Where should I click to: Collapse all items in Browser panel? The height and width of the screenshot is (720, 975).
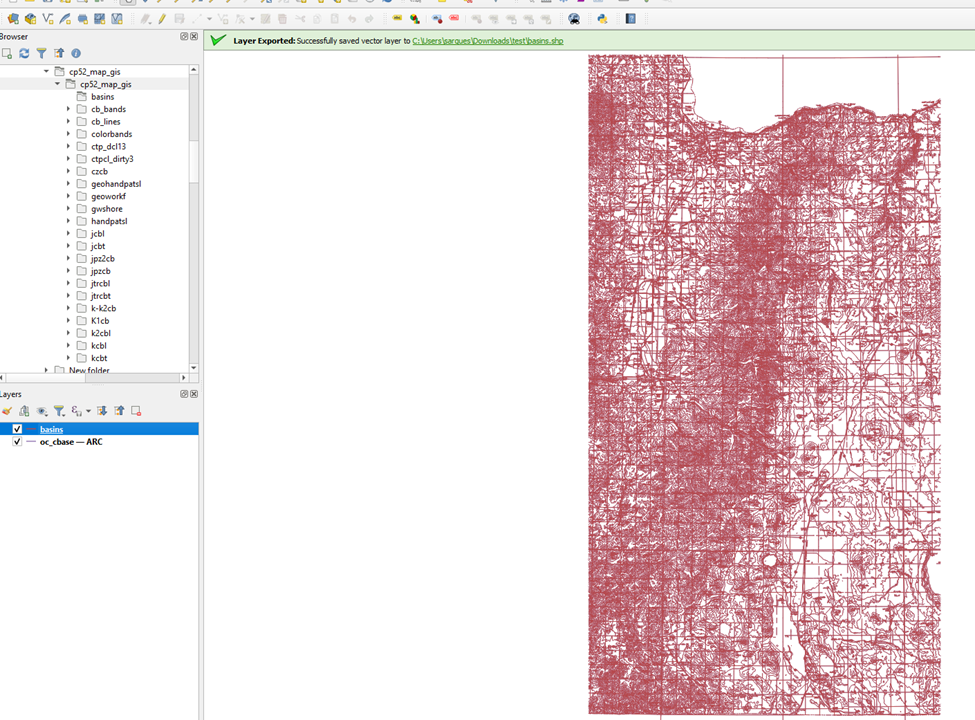(x=59, y=53)
